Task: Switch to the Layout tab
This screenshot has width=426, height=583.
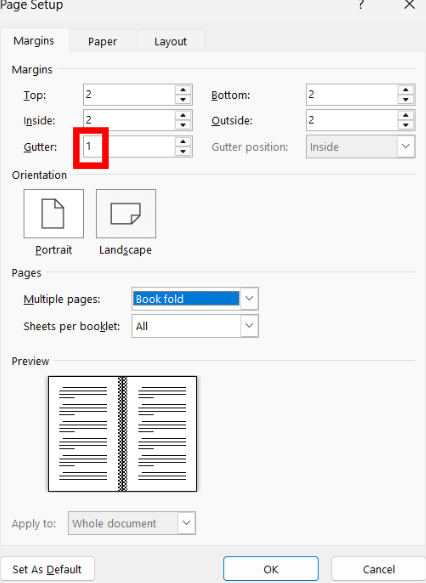Action: point(171,41)
